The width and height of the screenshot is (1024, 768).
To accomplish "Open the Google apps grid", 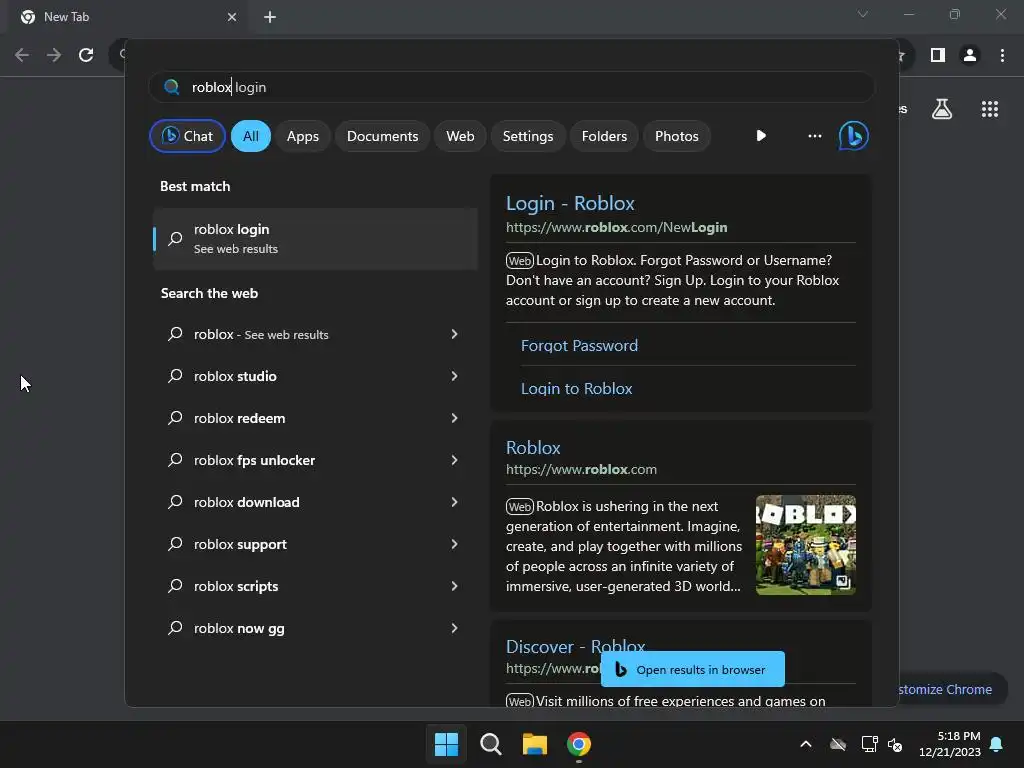I will pos(990,109).
